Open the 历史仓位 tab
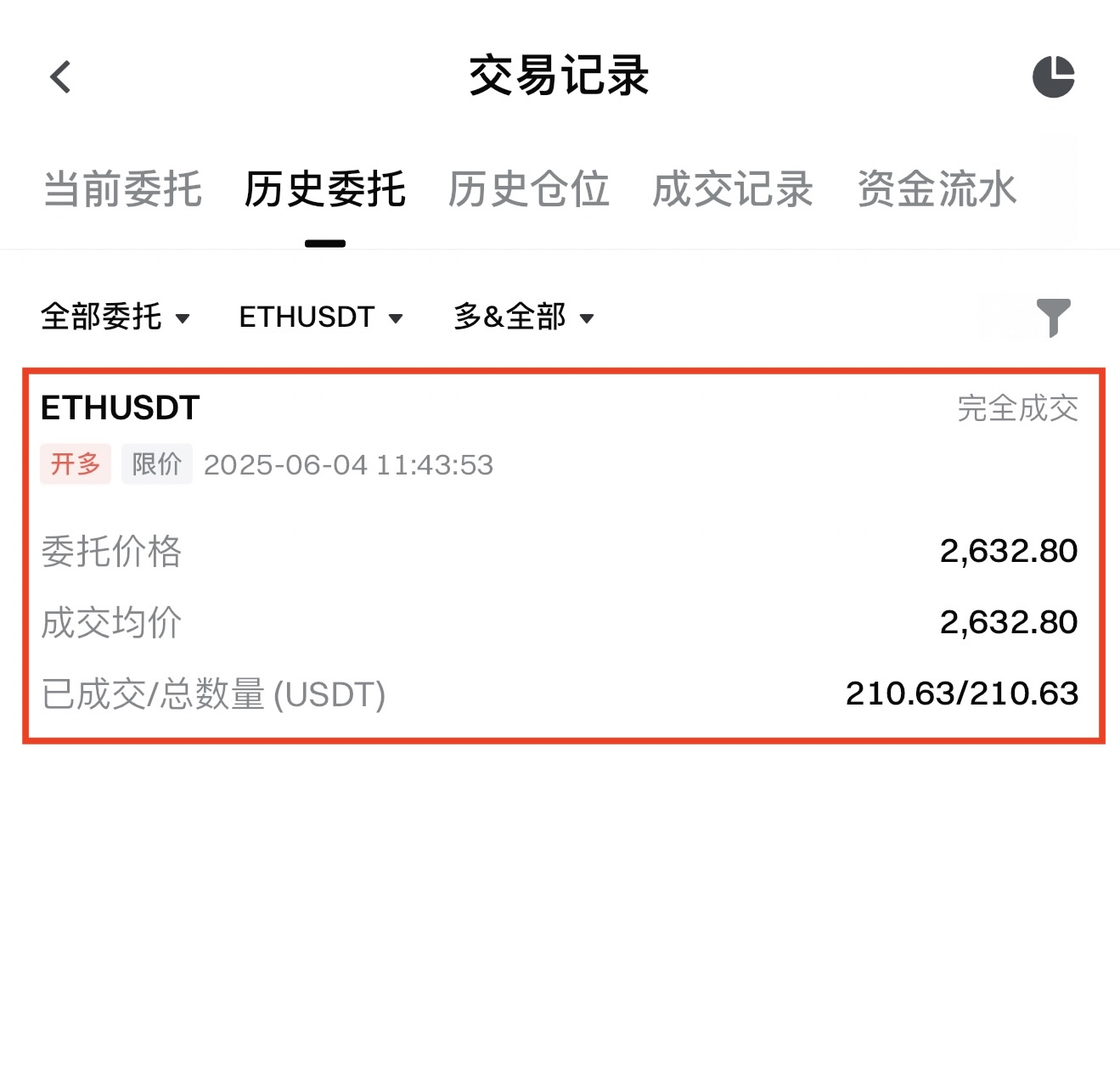The height and width of the screenshot is (1067, 1120). click(x=528, y=189)
